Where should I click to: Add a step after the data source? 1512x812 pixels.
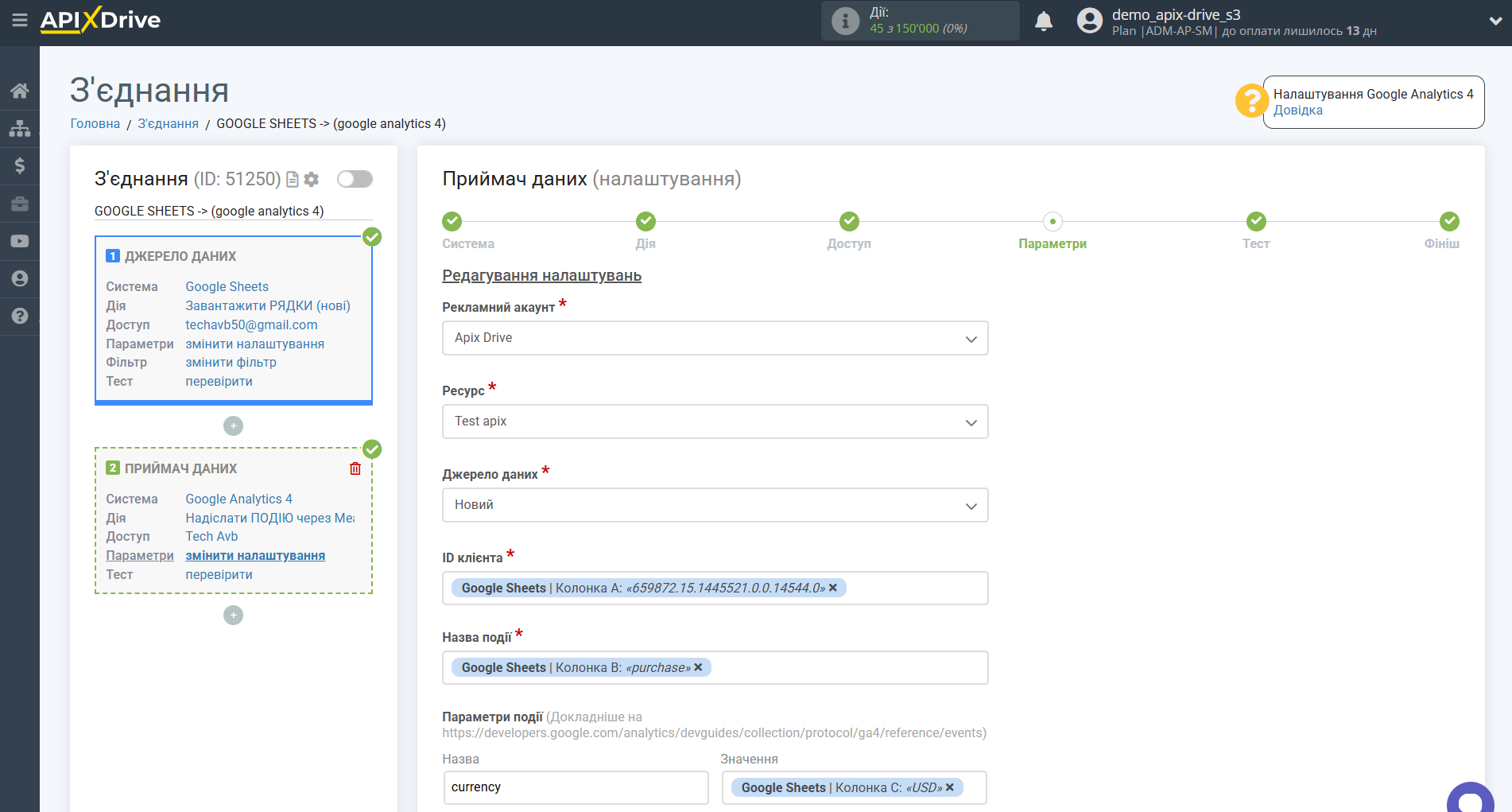[x=233, y=426]
